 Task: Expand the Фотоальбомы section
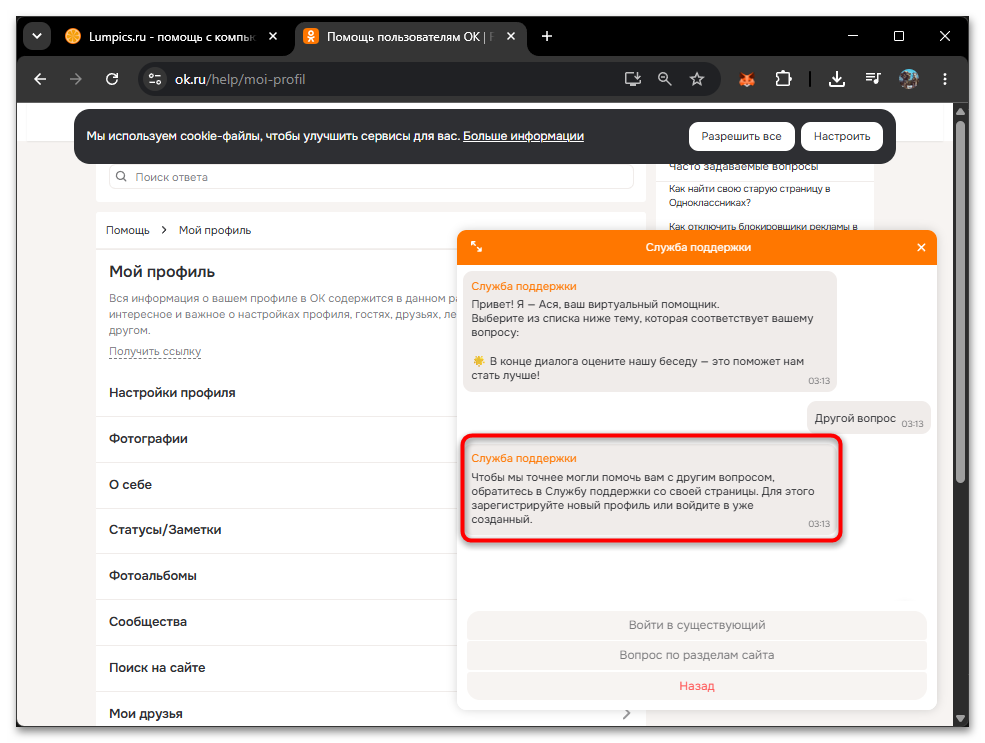coord(276,576)
